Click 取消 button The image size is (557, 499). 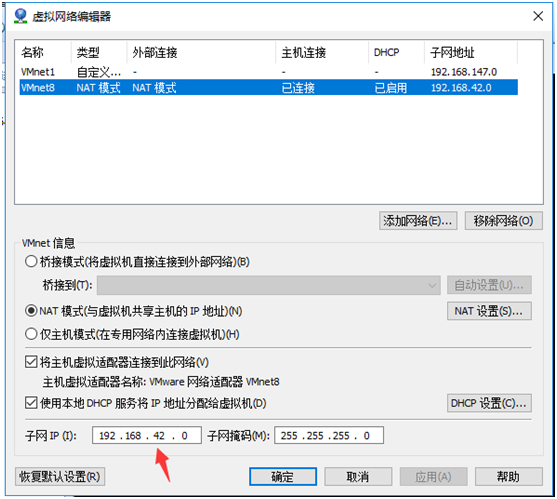coord(358,476)
